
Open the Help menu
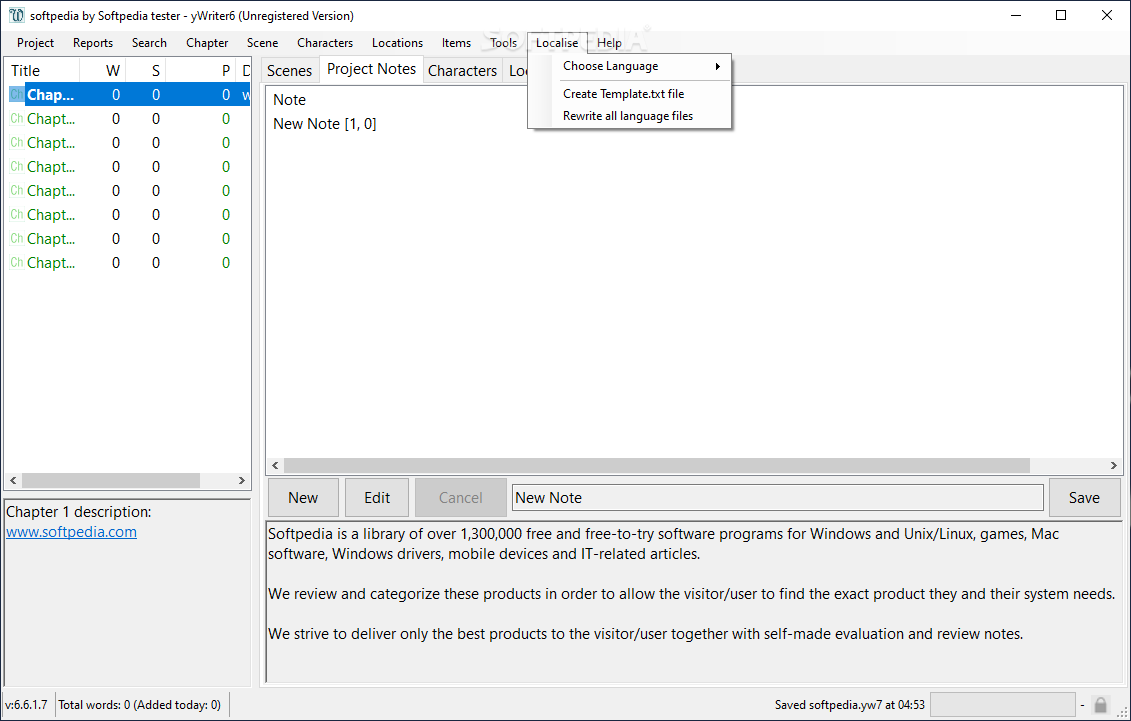609,43
